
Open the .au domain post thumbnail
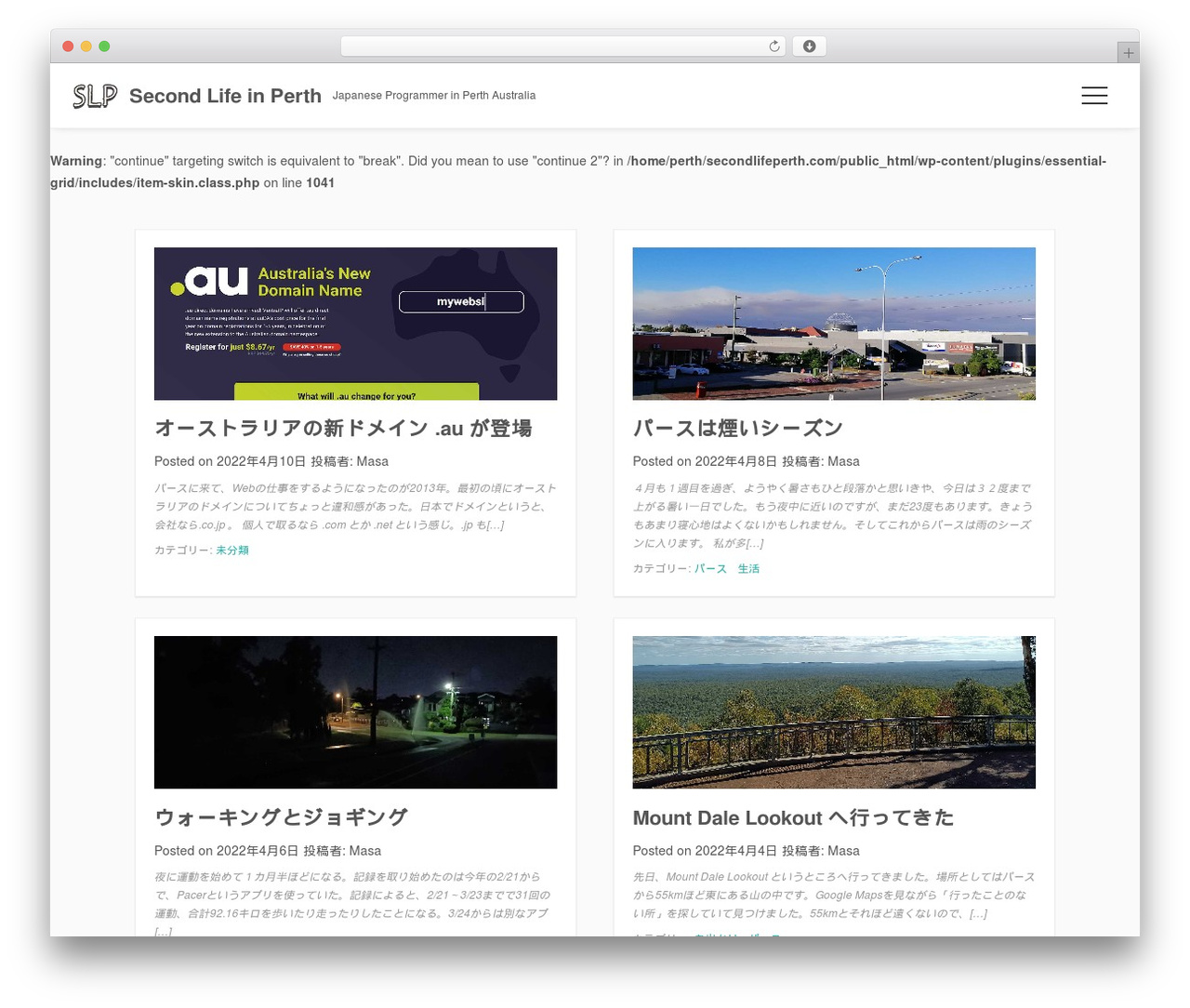tap(355, 324)
